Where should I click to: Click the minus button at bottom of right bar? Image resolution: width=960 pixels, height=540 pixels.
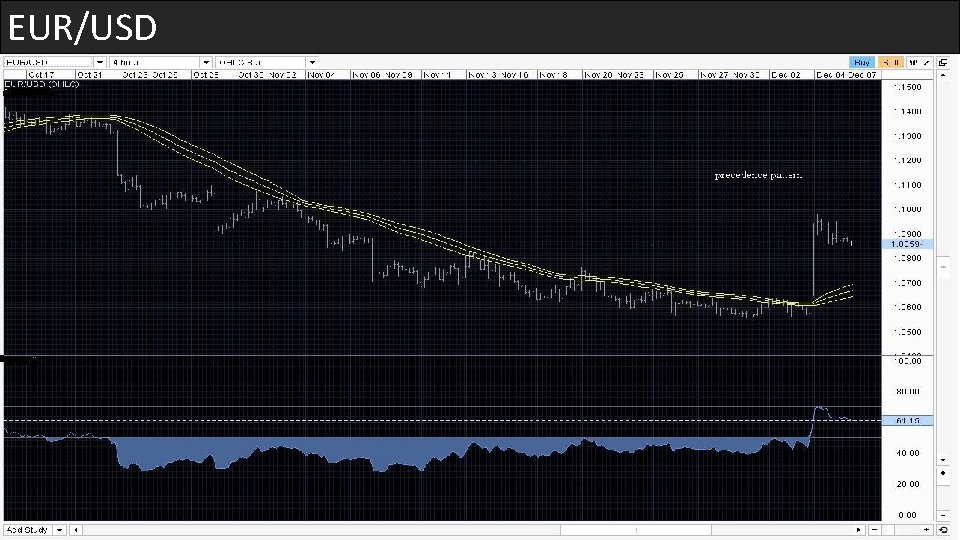pyautogui.click(x=943, y=516)
